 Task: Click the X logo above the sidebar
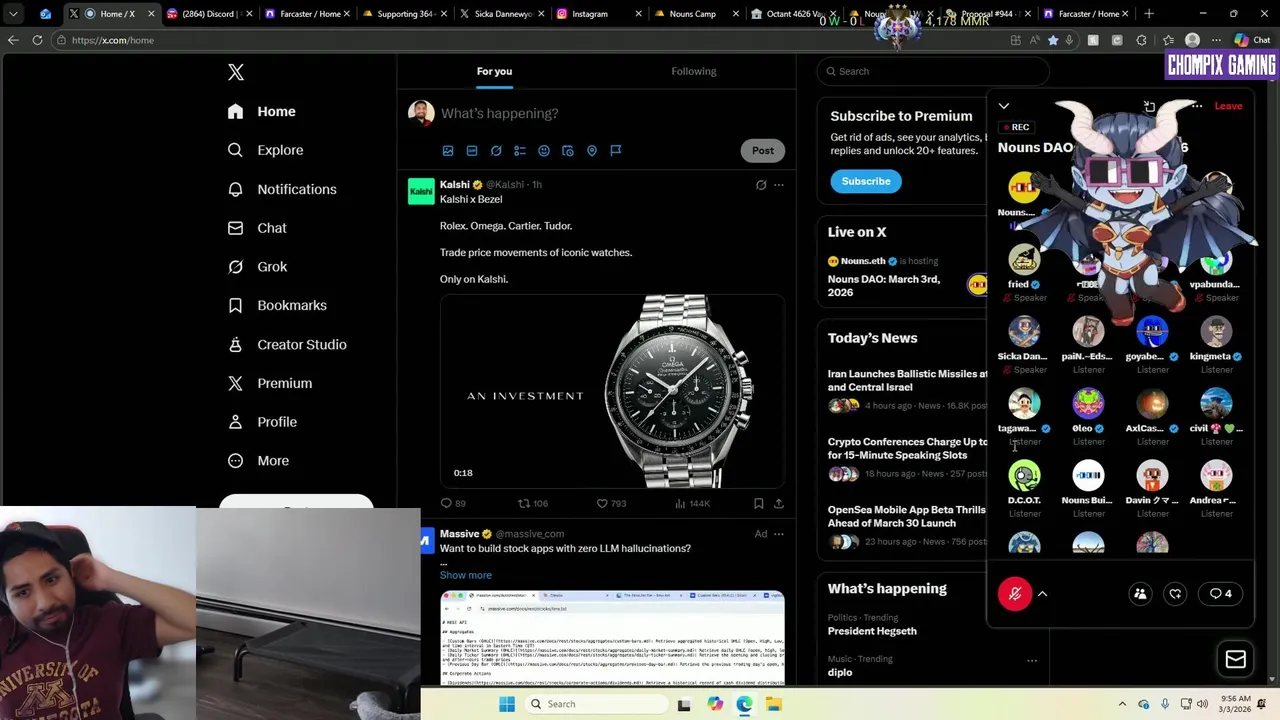coord(236,72)
